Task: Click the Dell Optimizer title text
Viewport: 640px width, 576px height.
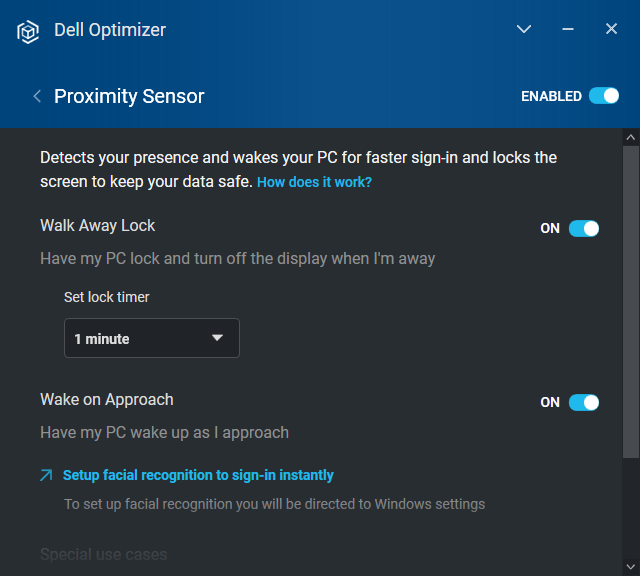Action: 110,30
